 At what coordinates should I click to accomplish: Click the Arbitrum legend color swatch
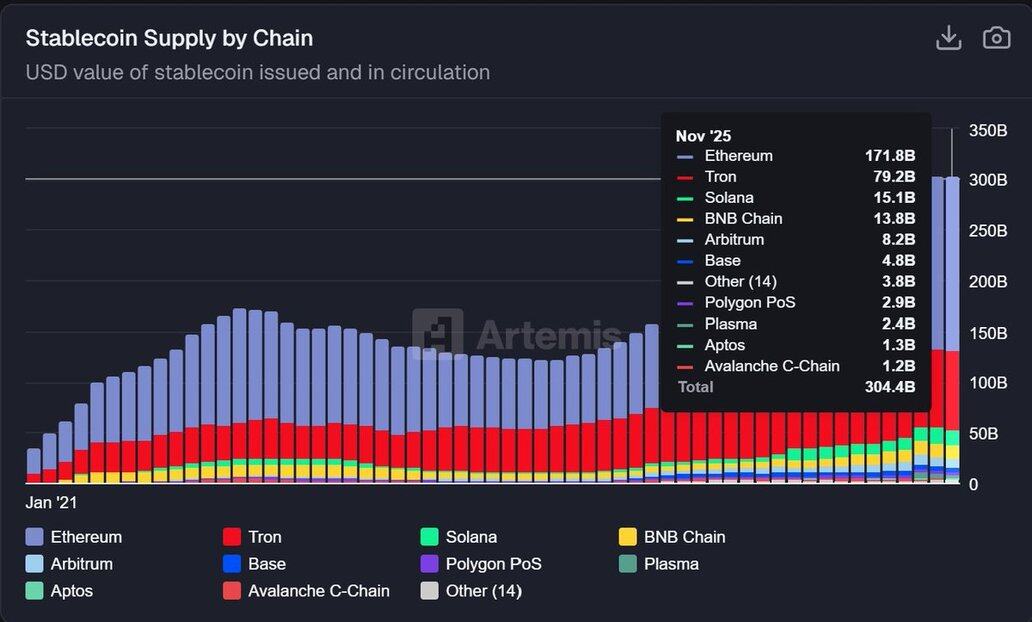35,564
